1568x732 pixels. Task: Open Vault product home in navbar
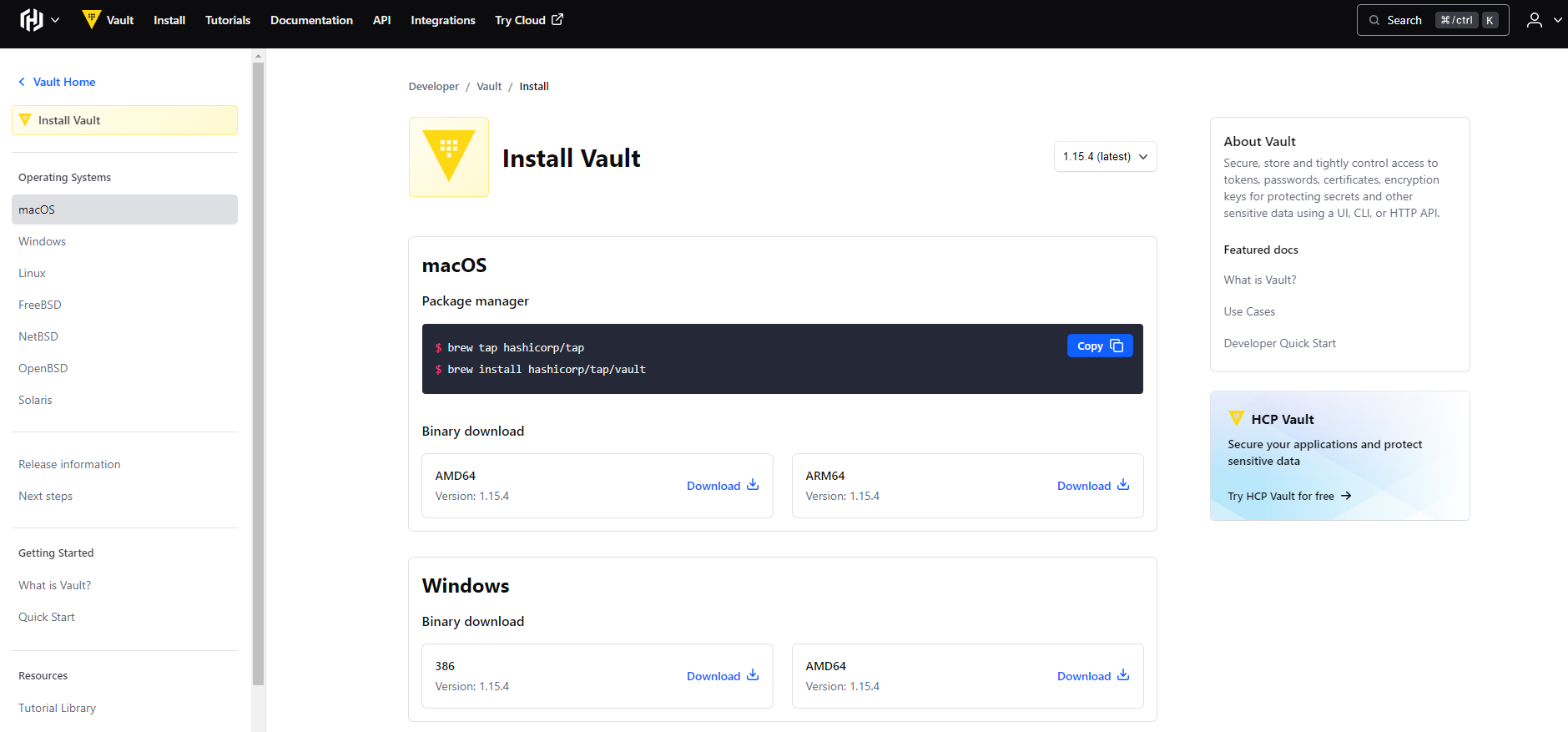click(108, 20)
